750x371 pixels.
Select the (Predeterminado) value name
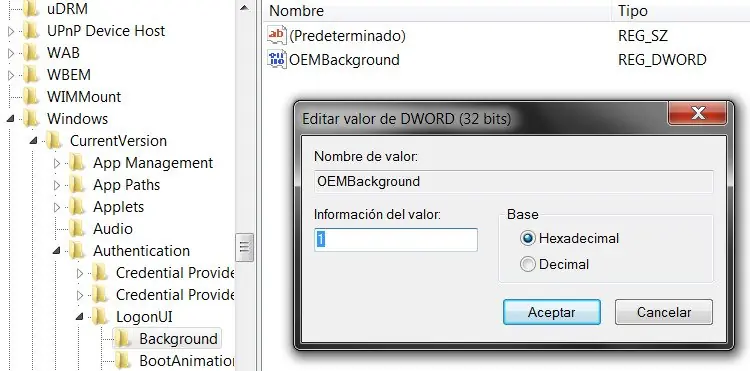point(347,36)
